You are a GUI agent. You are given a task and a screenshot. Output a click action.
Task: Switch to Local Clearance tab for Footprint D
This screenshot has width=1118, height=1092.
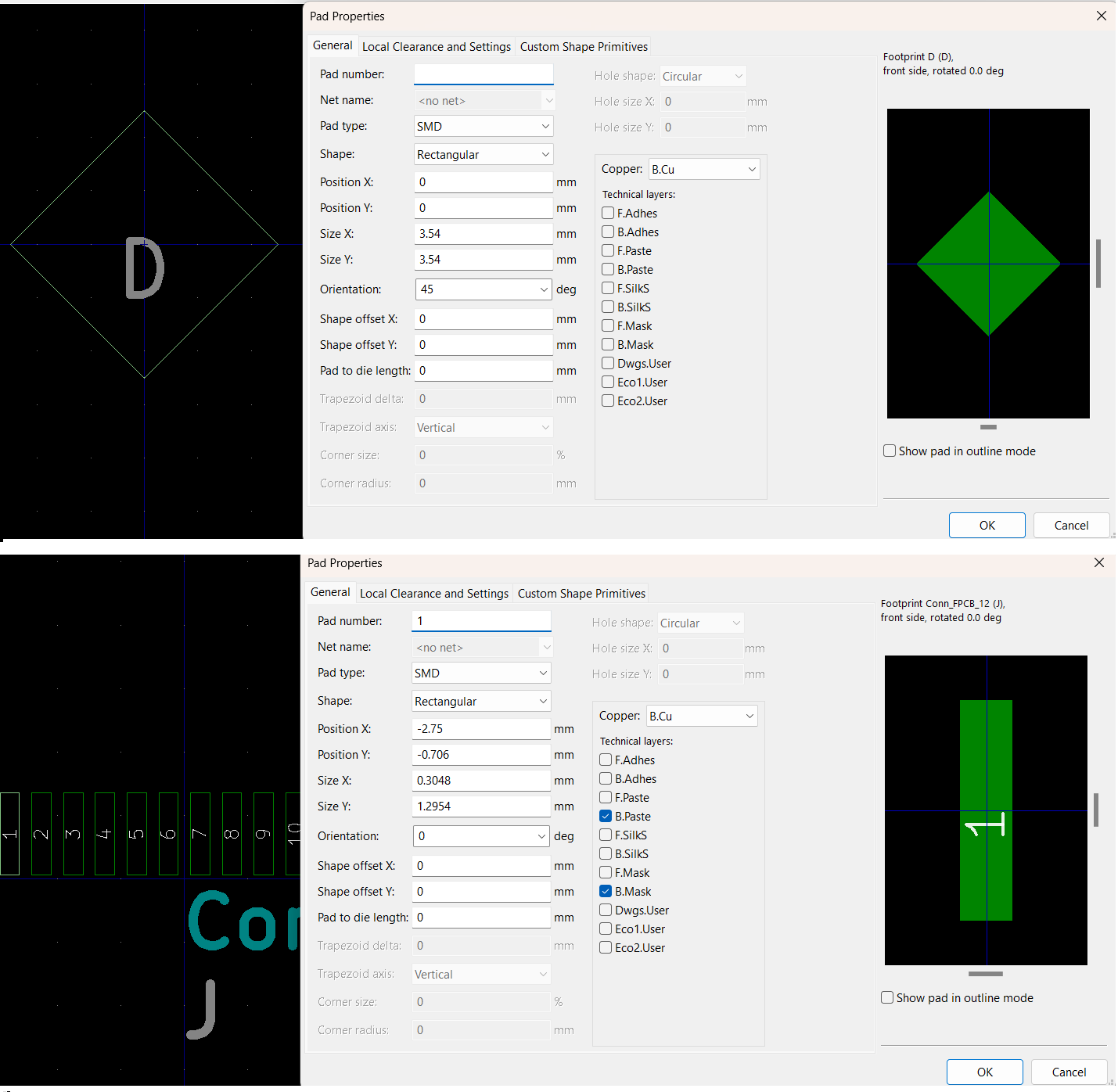pos(436,47)
